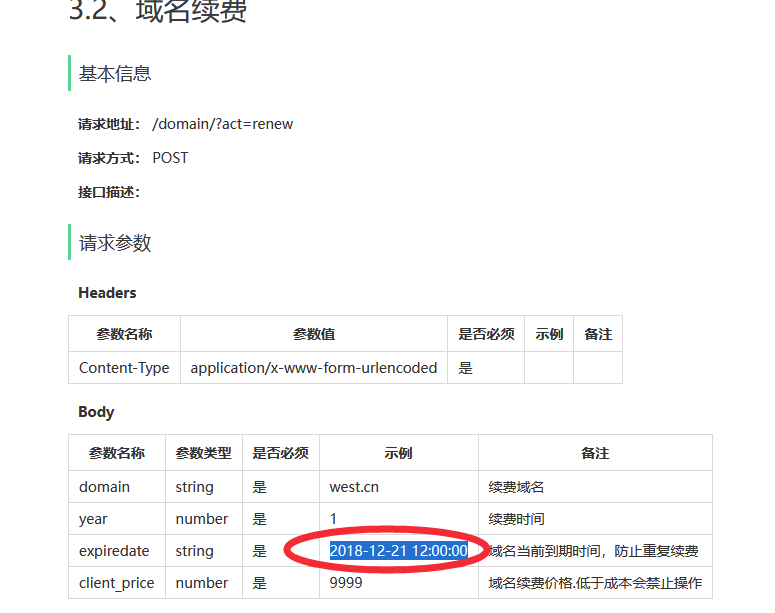This screenshot has width=775, height=613.
Task: Click the highlighted 2018-12-21 12:00:00 example value
Action: [x=398, y=551]
